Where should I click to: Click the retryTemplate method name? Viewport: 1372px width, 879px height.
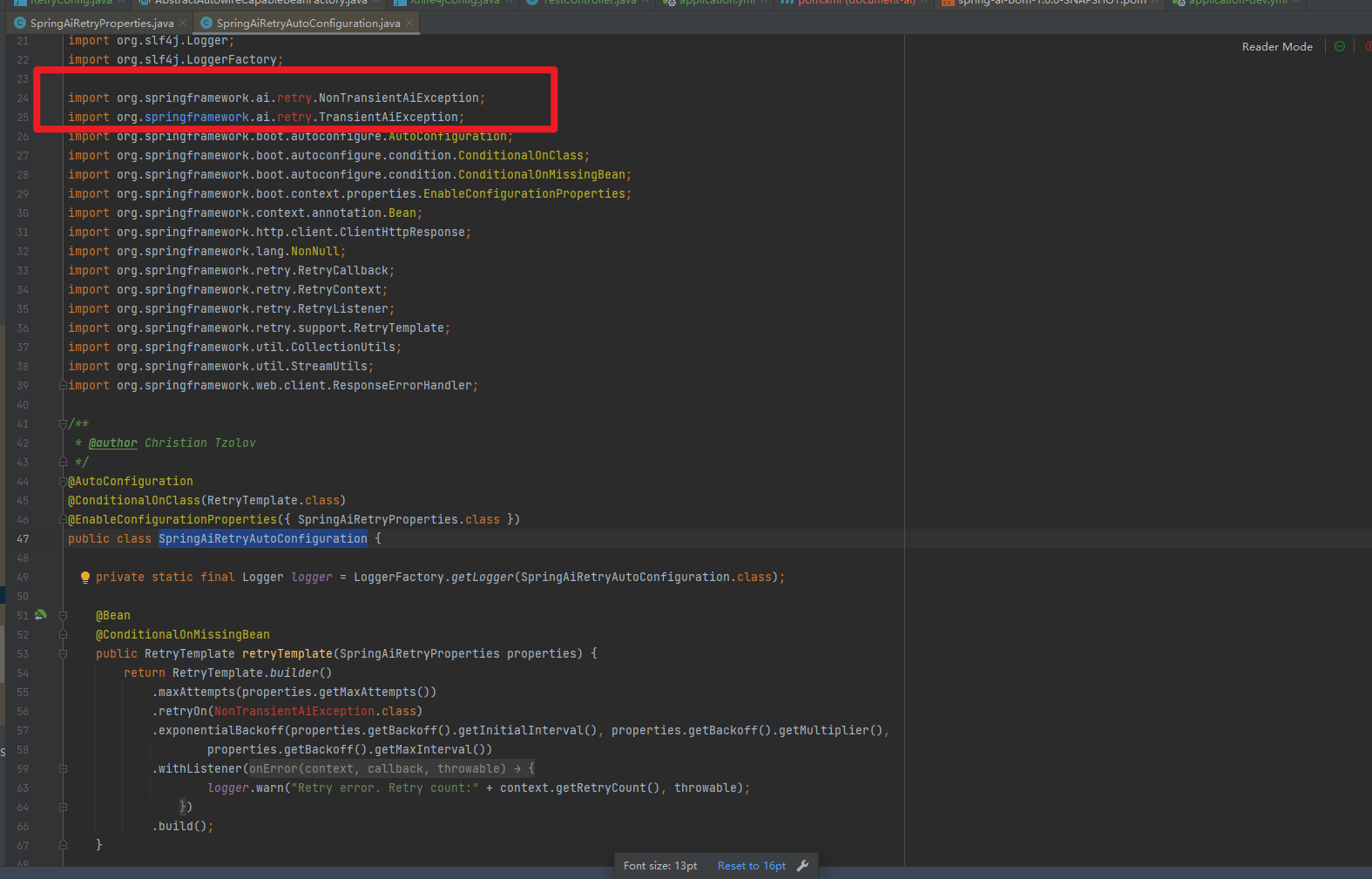287,653
